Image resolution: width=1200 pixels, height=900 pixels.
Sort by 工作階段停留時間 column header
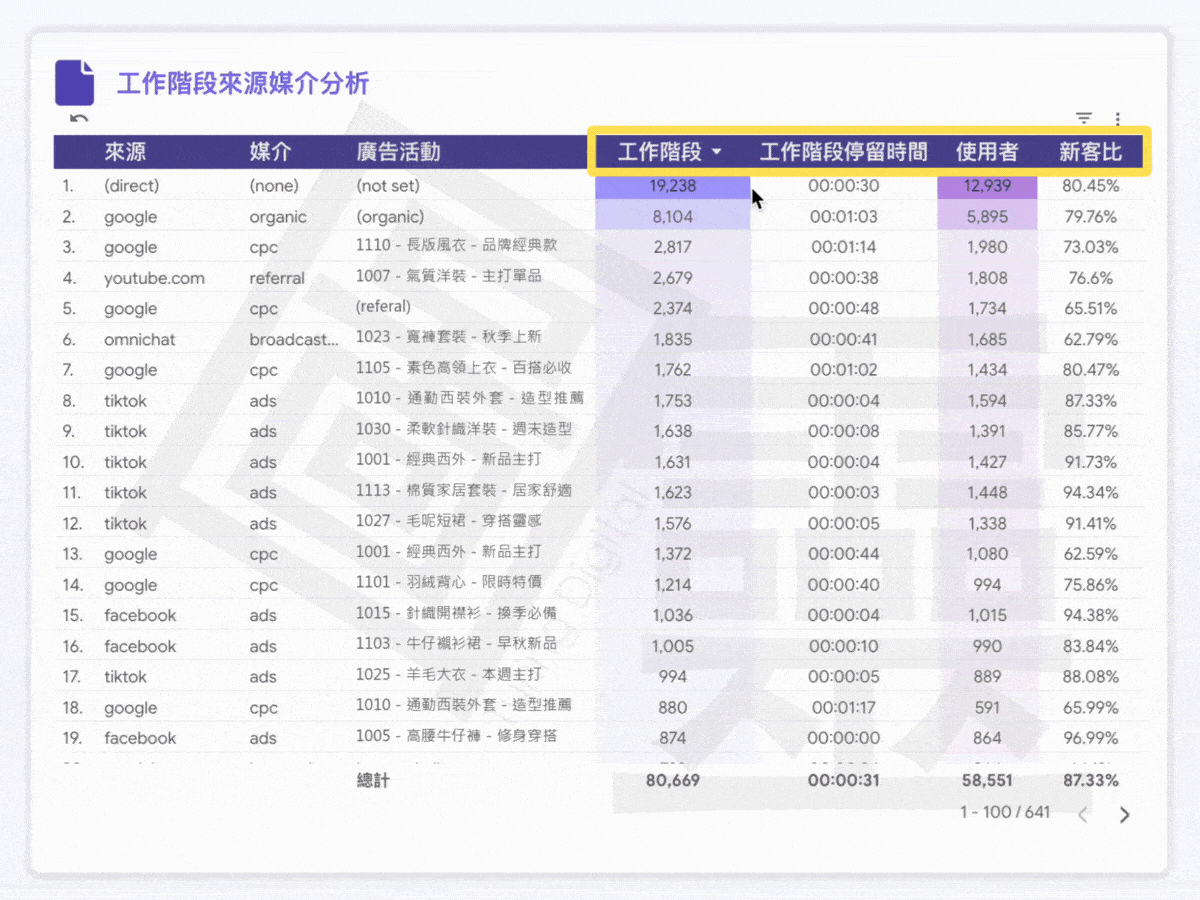click(843, 152)
